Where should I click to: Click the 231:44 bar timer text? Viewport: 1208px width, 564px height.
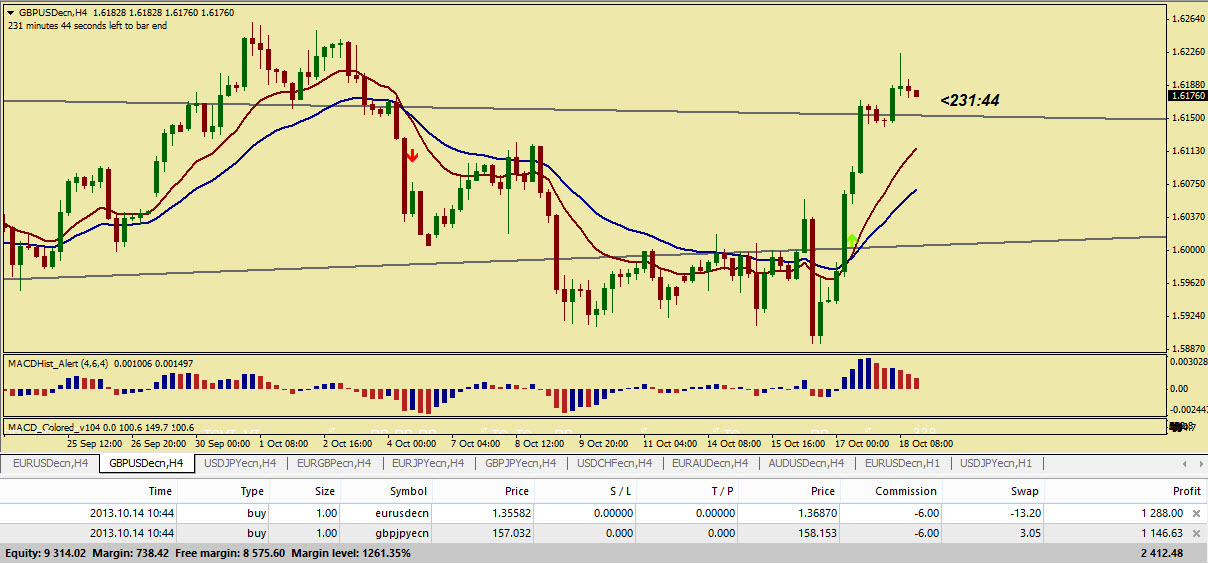click(970, 100)
